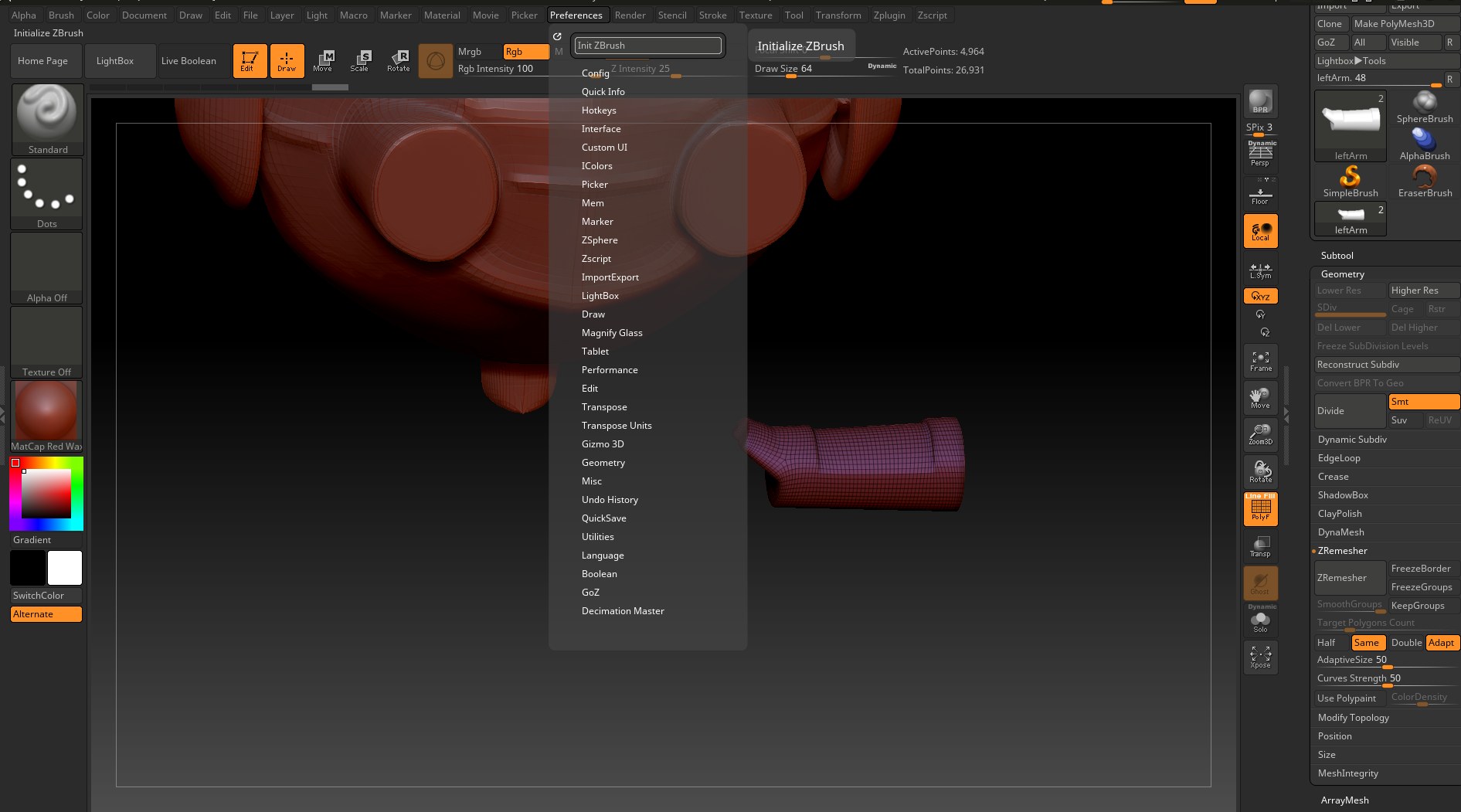The width and height of the screenshot is (1461, 812).
Task: Toggle XYZ rotation mode
Action: coord(1260,296)
